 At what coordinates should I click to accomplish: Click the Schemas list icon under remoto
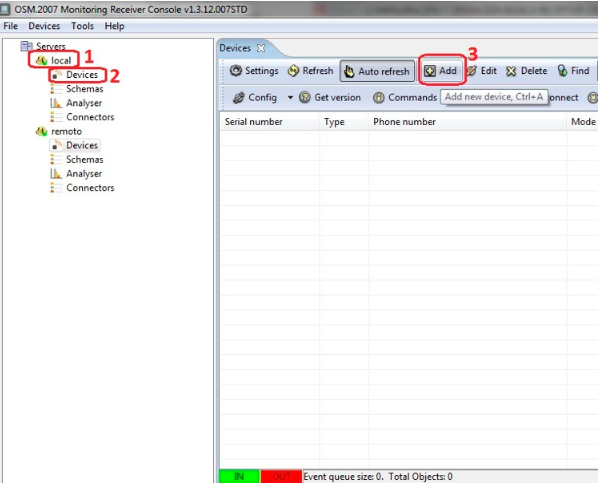tap(56, 160)
